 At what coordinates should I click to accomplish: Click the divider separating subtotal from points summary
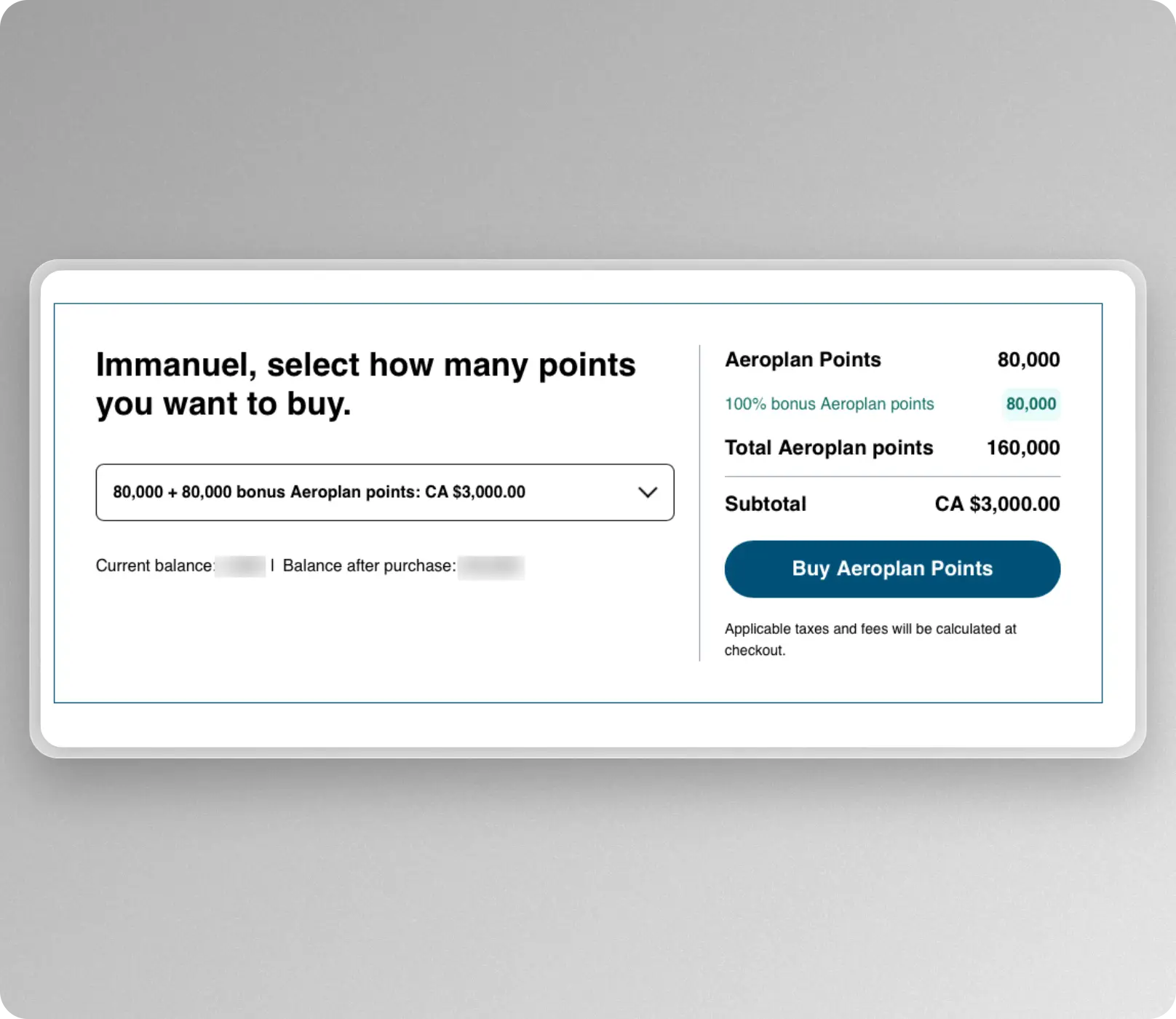click(x=892, y=476)
